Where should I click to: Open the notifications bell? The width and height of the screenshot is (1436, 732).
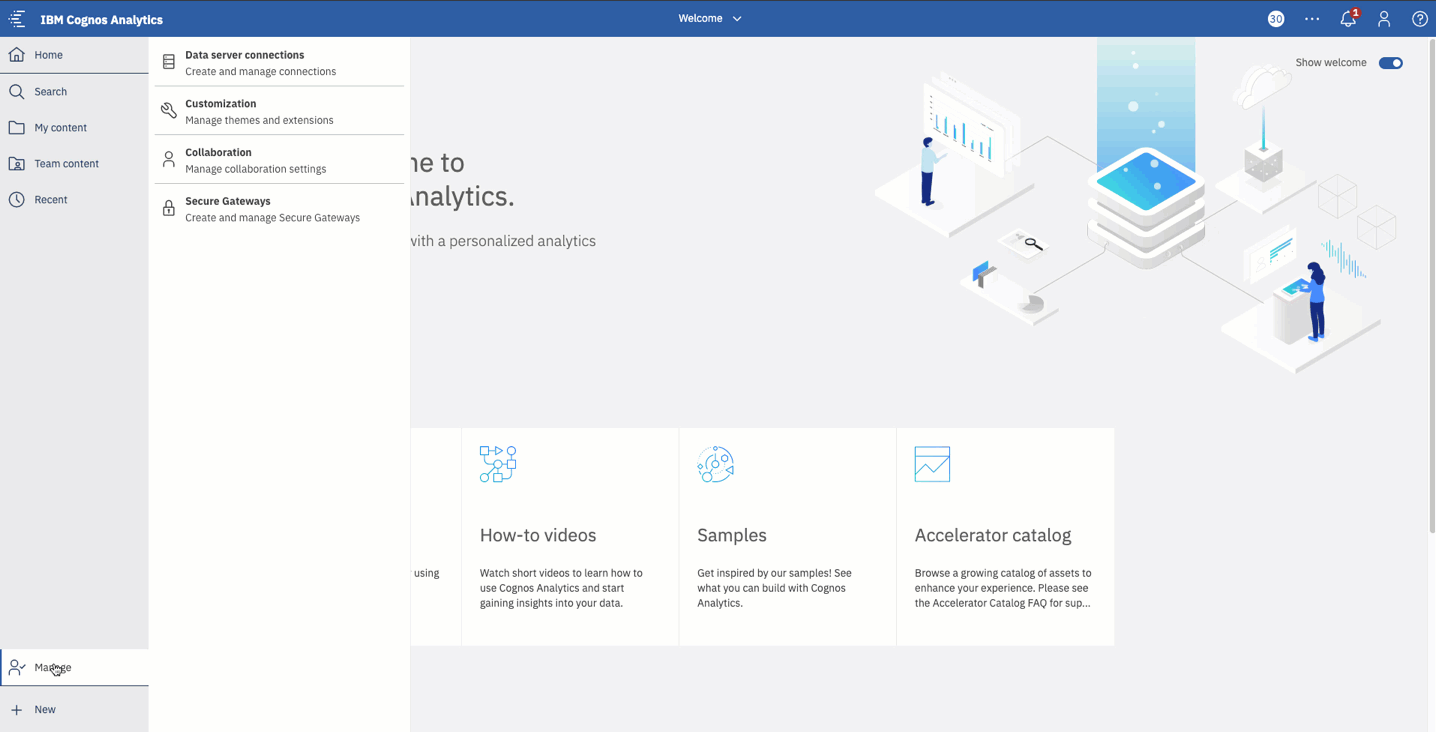(x=1348, y=18)
